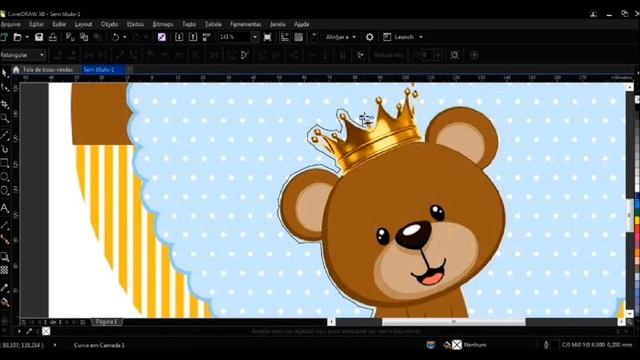Toggle the Show rulers icon
Screen dimensions: 640x360
pyautogui.click(x=285, y=37)
